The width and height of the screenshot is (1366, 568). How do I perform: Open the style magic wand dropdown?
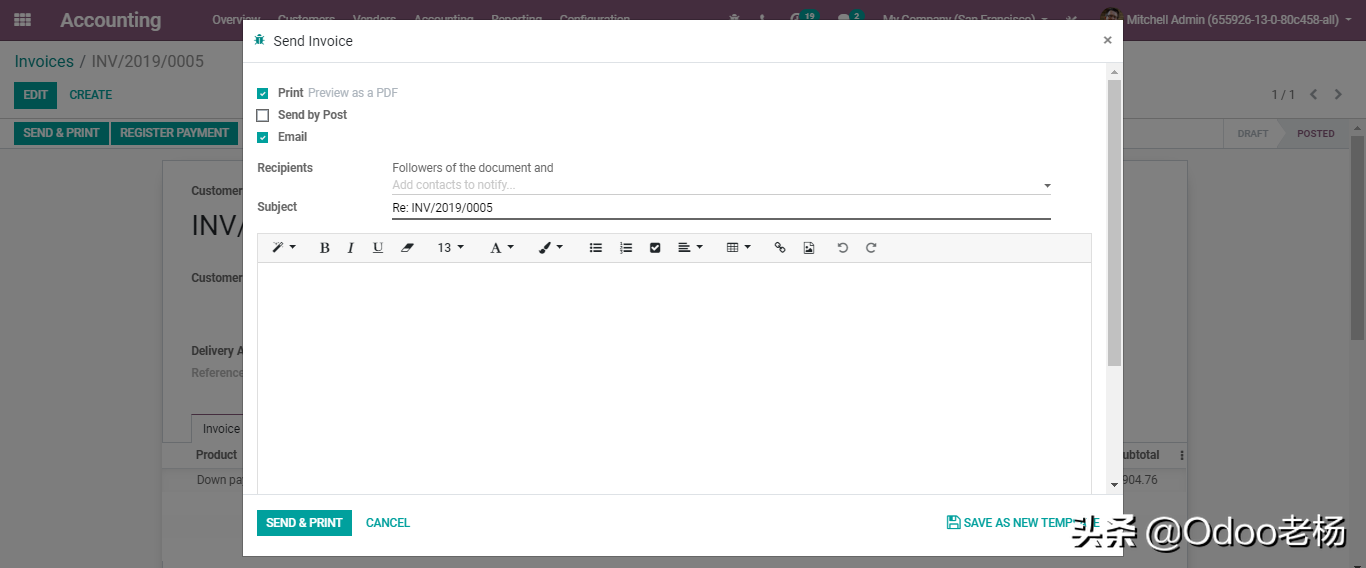(284, 248)
